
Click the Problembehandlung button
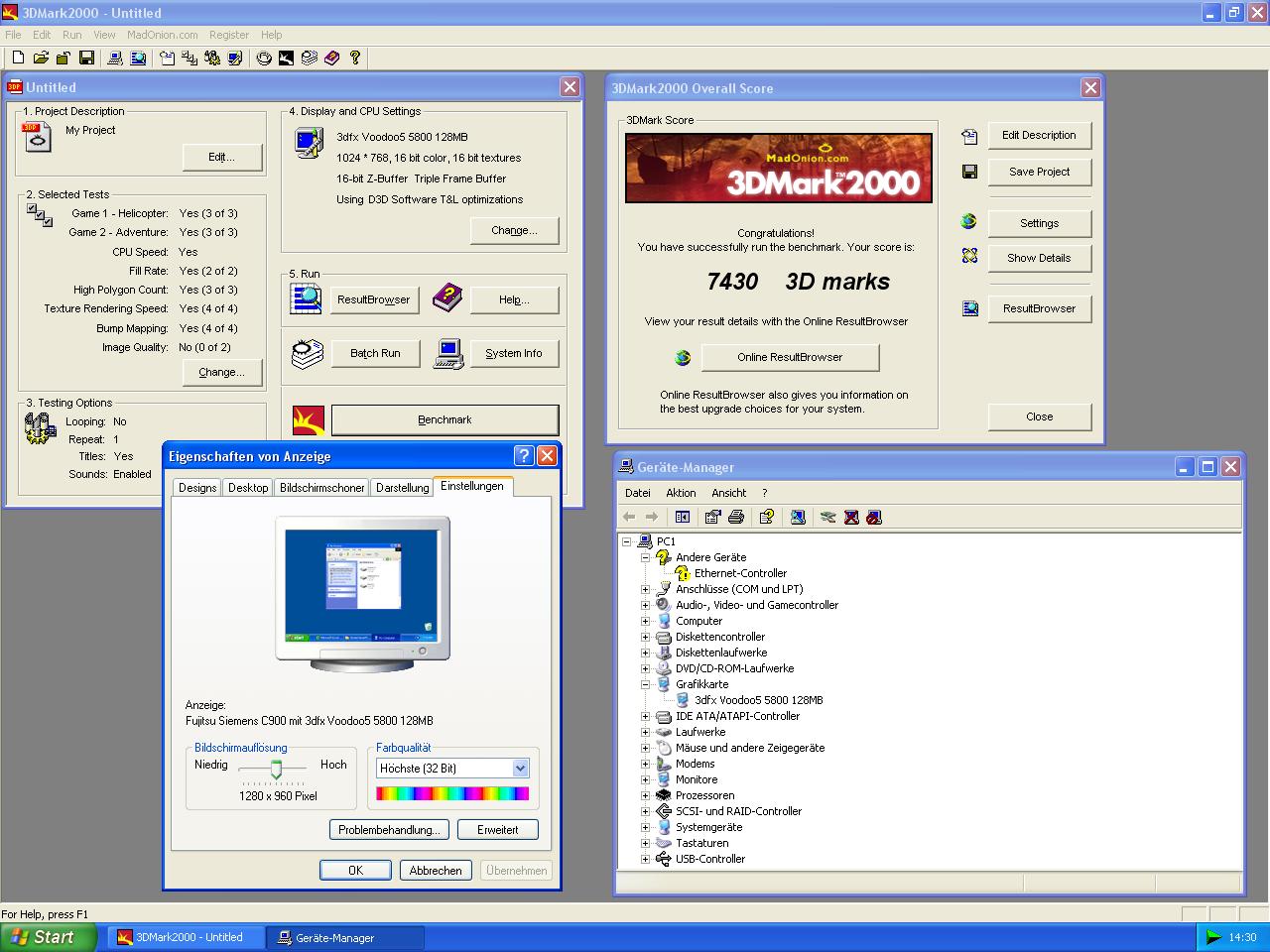(389, 830)
